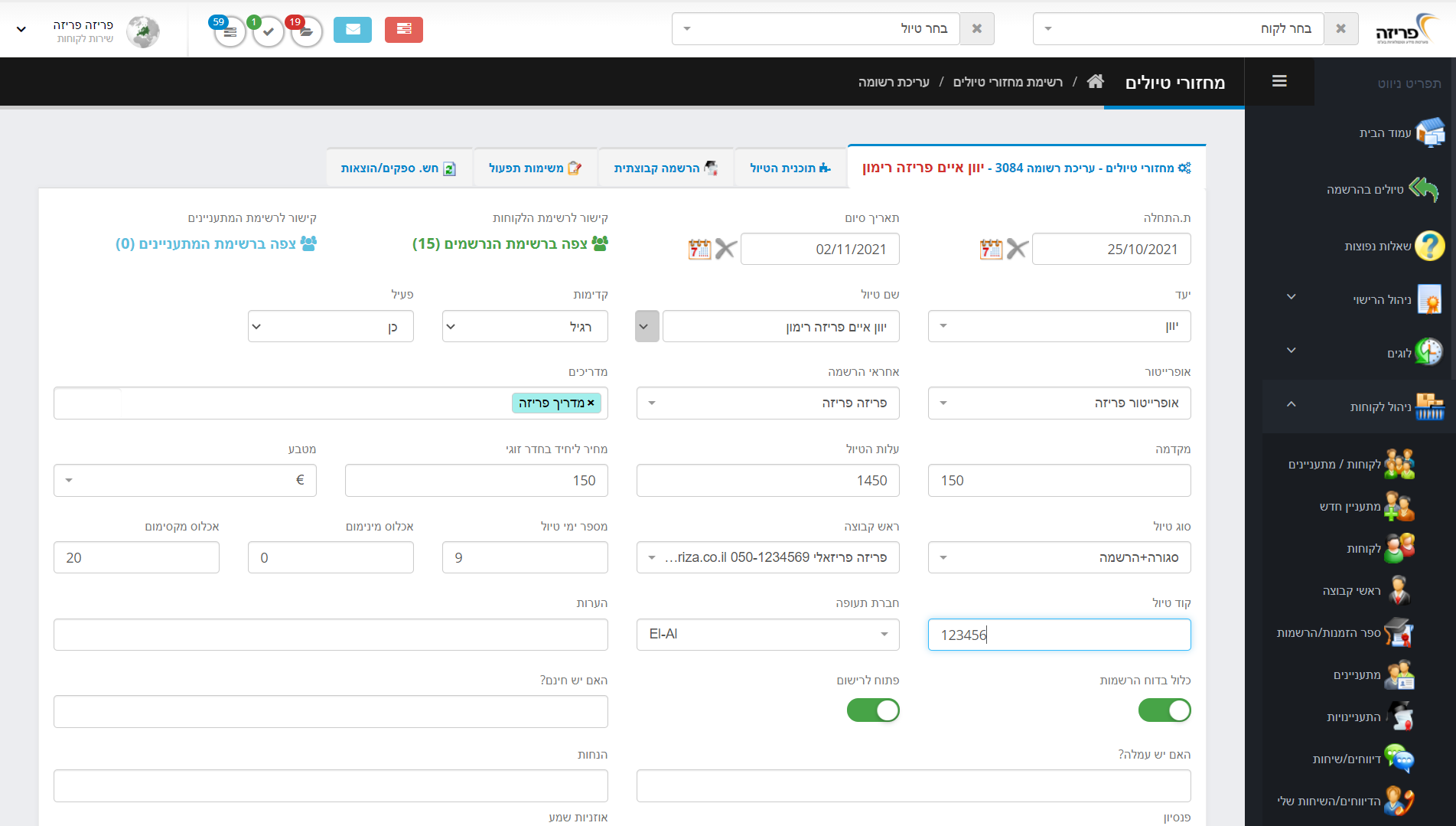The height and width of the screenshot is (826, 1456).
Task: Open the סוג טיול dropdown
Action: point(1059,557)
